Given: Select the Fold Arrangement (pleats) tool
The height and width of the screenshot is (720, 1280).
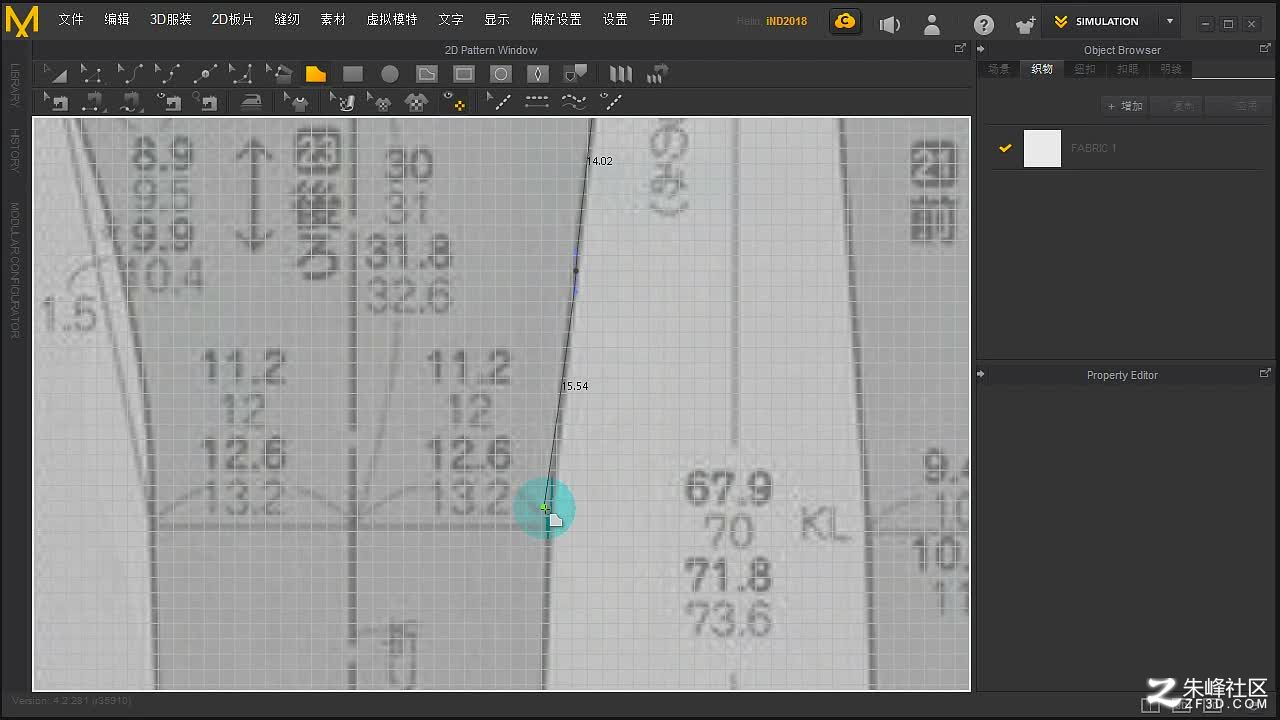Looking at the screenshot, I should tap(621, 74).
